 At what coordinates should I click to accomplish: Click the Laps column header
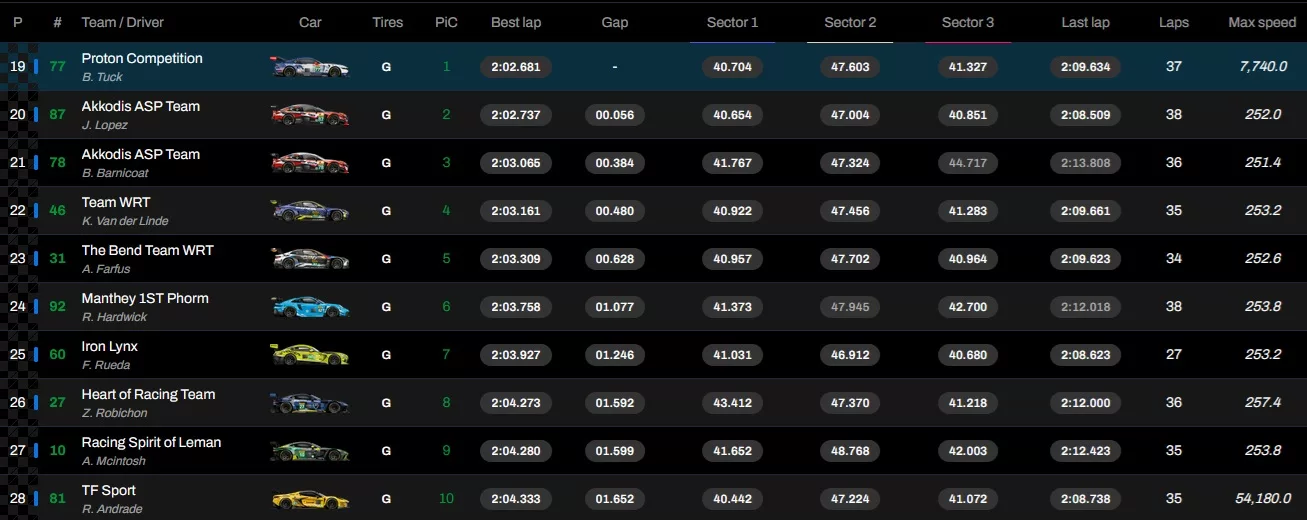point(1174,22)
